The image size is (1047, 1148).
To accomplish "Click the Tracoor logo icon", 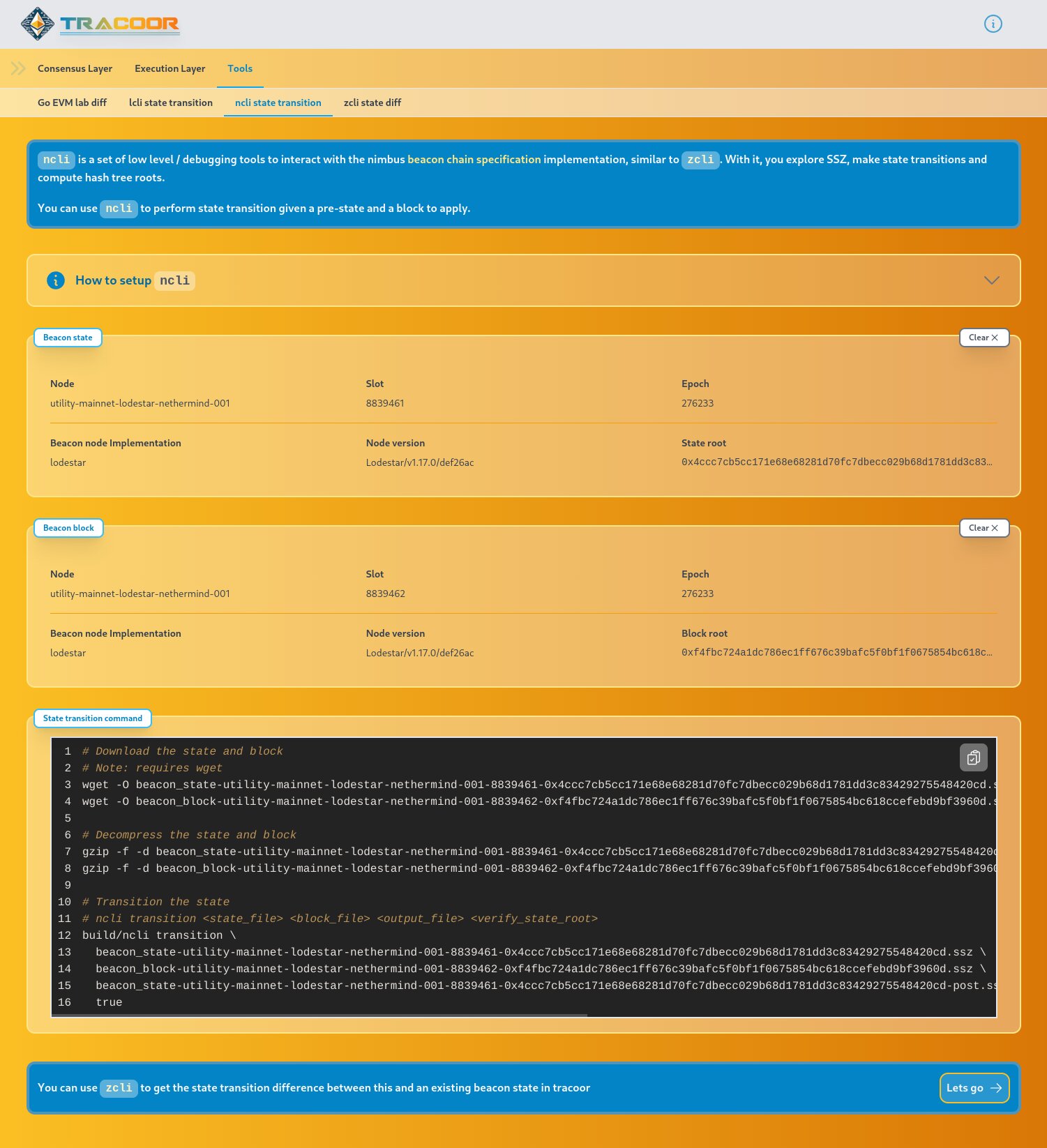I will tap(38, 24).
